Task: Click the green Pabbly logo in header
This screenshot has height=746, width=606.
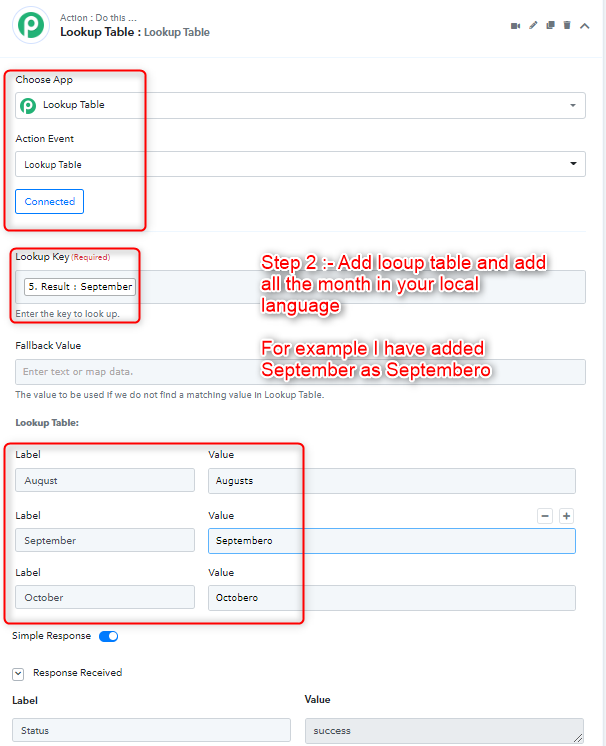Action: pyautogui.click(x=31, y=25)
